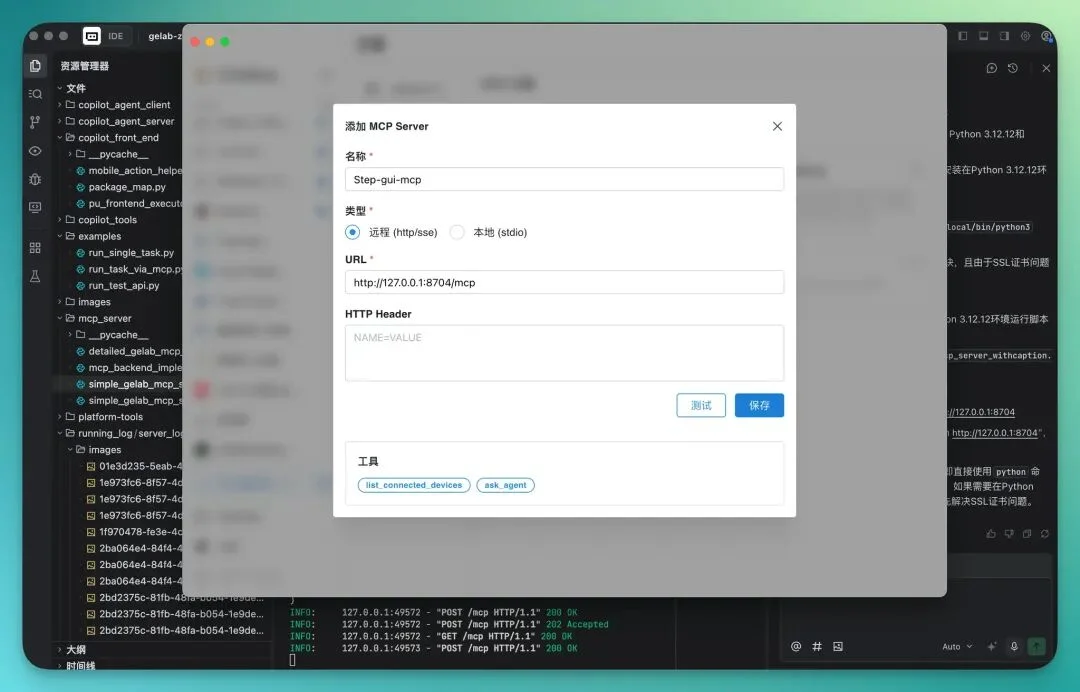Click the list_connected_devices tool tag
Image resolution: width=1080 pixels, height=692 pixels.
414,485
